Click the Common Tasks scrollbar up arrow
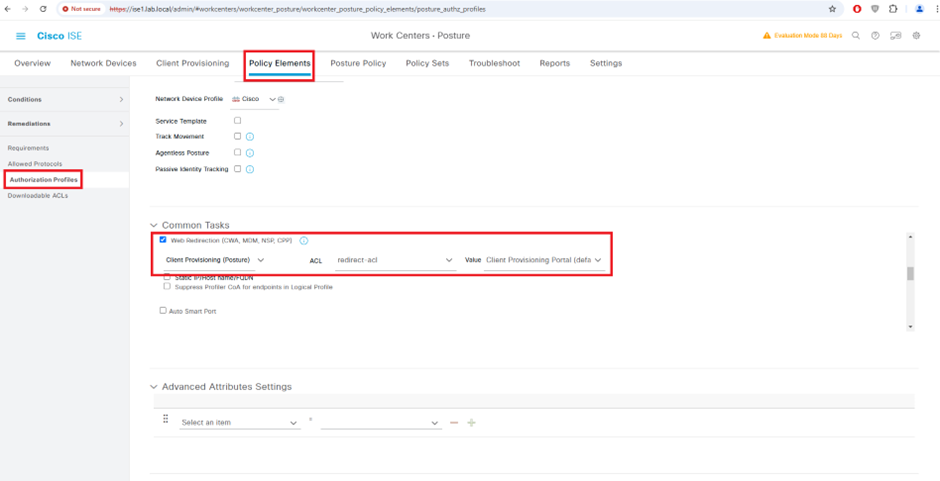The width and height of the screenshot is (940, 481). [x=911, y=237]
